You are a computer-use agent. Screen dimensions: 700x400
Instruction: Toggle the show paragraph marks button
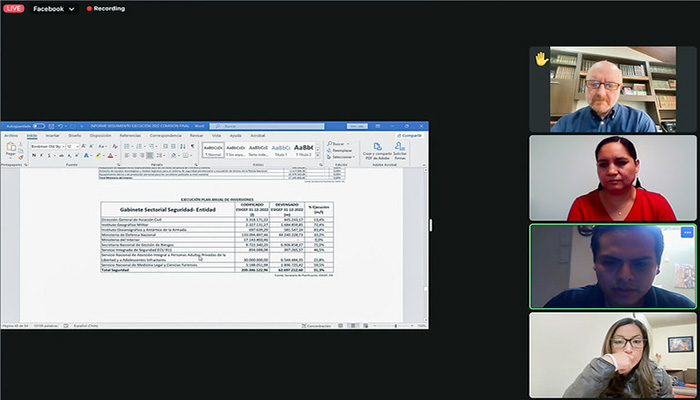pos(192,146)
